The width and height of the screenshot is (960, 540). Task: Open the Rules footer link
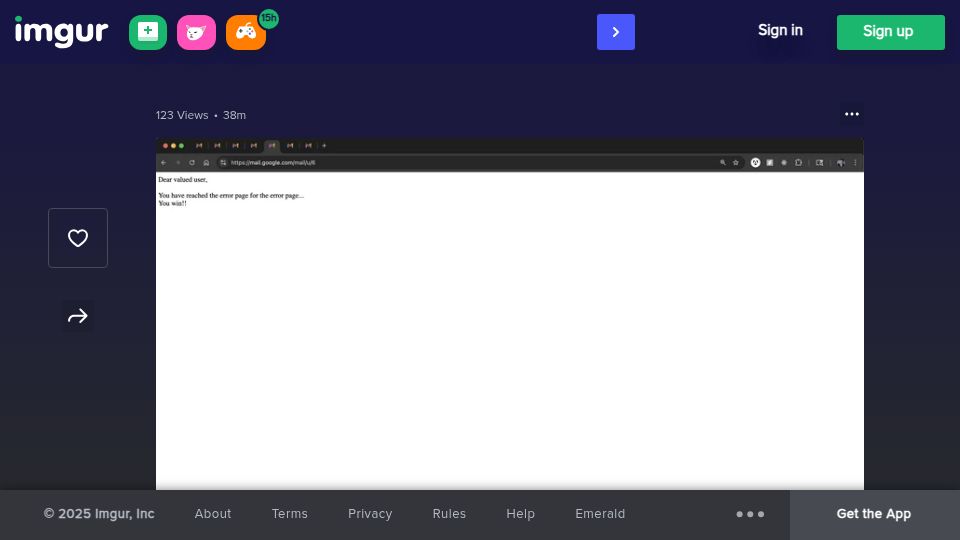point(449,514)
